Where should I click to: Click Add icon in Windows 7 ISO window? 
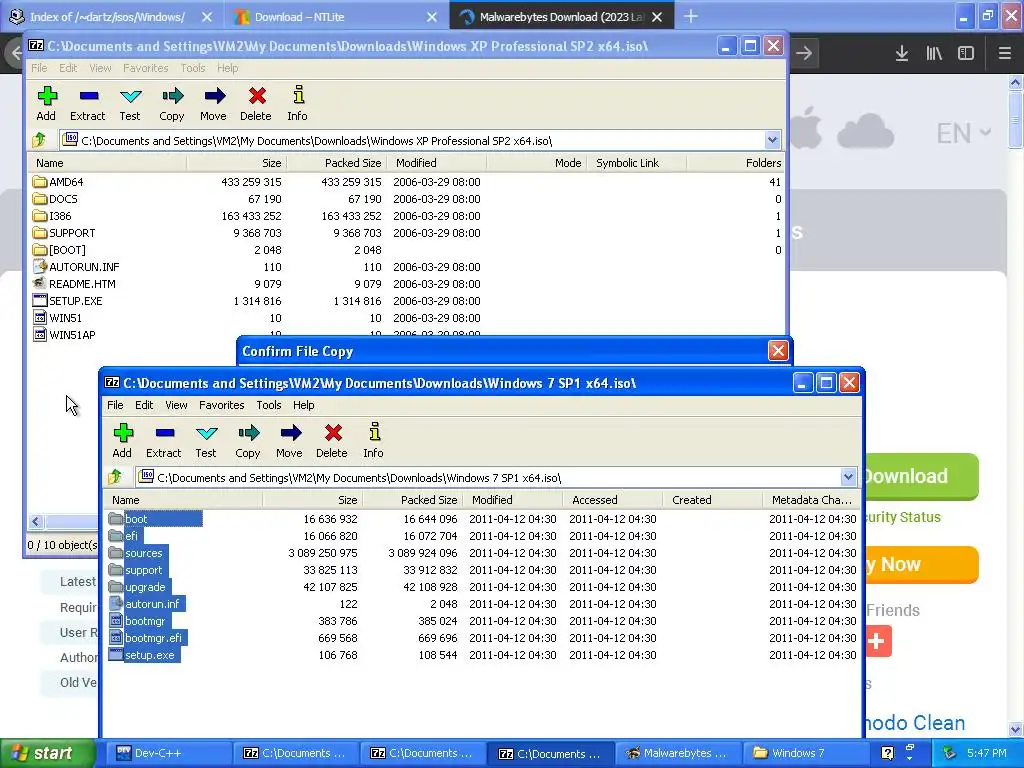[123, 434]
